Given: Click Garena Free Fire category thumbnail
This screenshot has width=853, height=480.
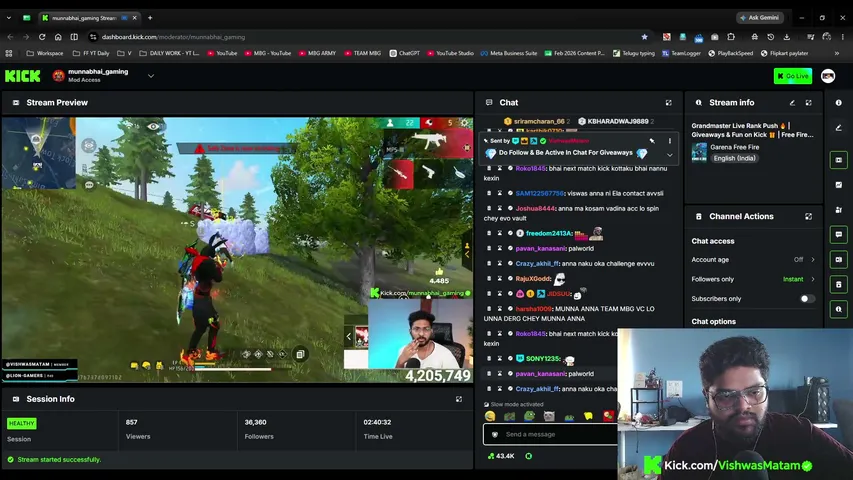Looking at the screenshot, I should (x=699, y=152).
